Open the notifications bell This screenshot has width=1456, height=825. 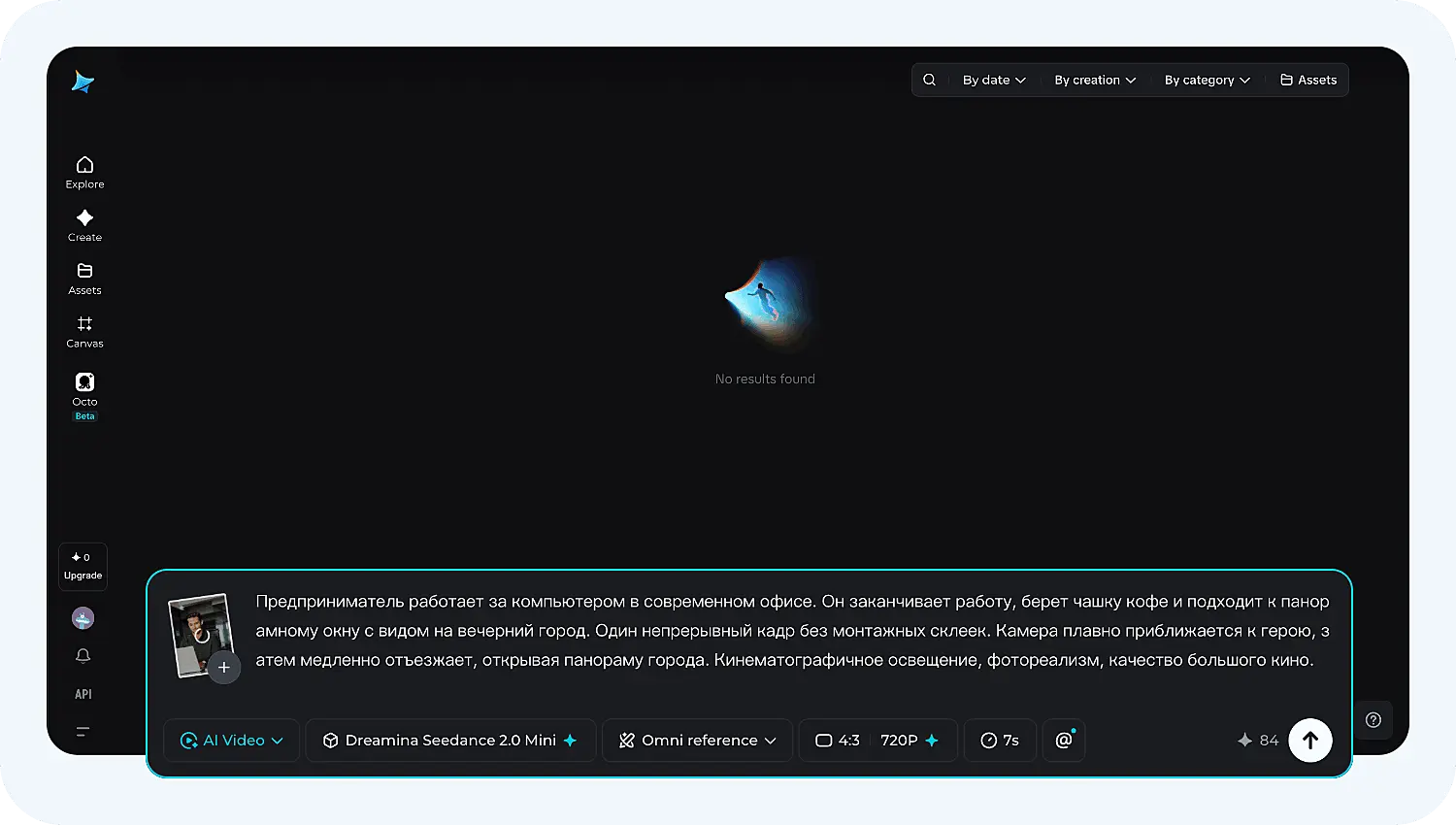83,656
